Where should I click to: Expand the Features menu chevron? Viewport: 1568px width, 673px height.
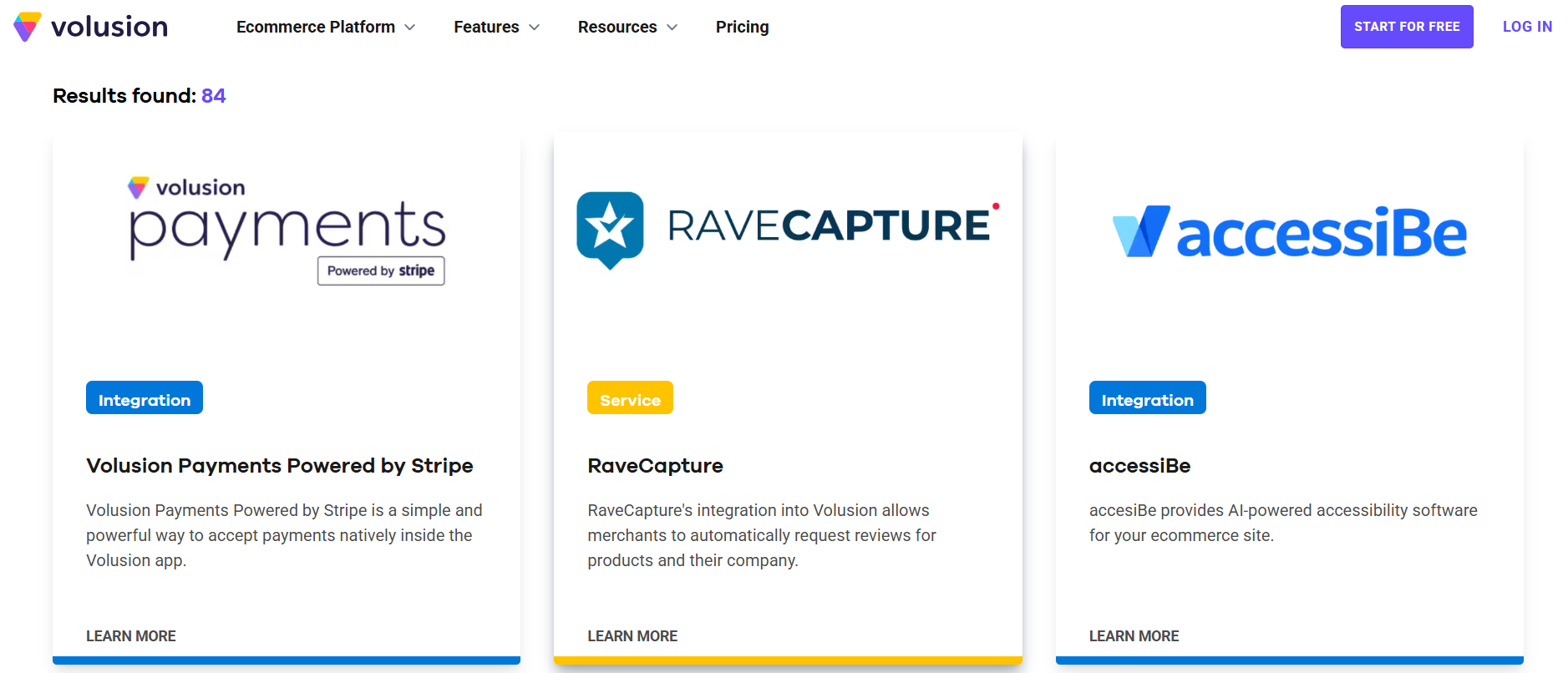coord(535,28)
